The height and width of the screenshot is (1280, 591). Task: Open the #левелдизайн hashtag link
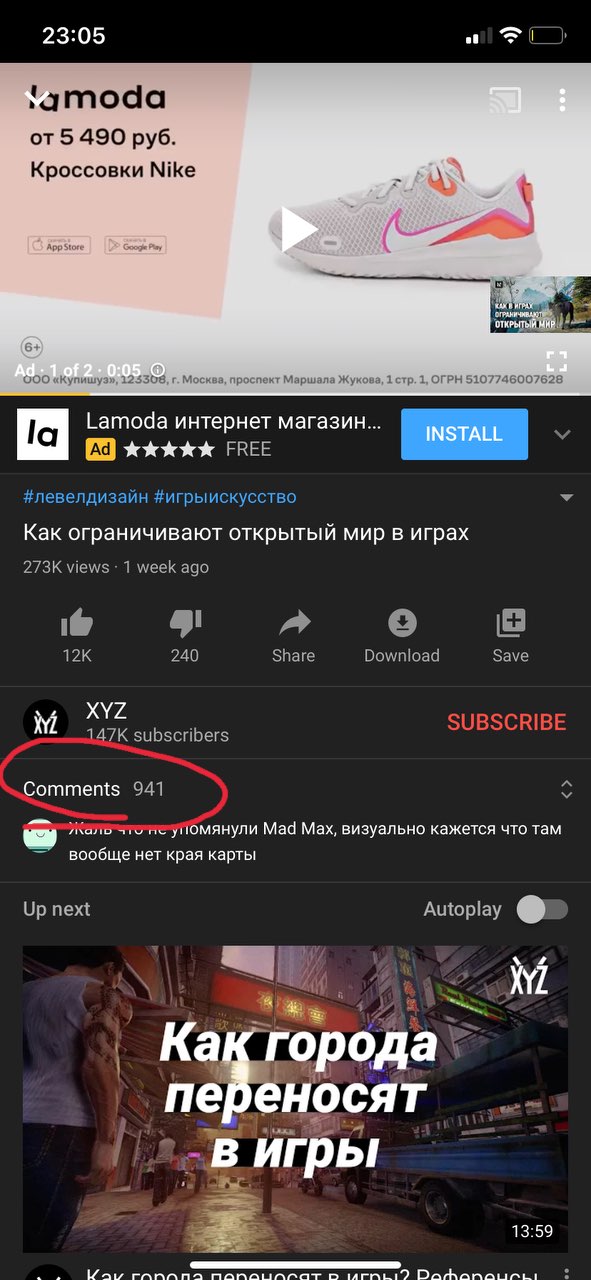[86, 497]
